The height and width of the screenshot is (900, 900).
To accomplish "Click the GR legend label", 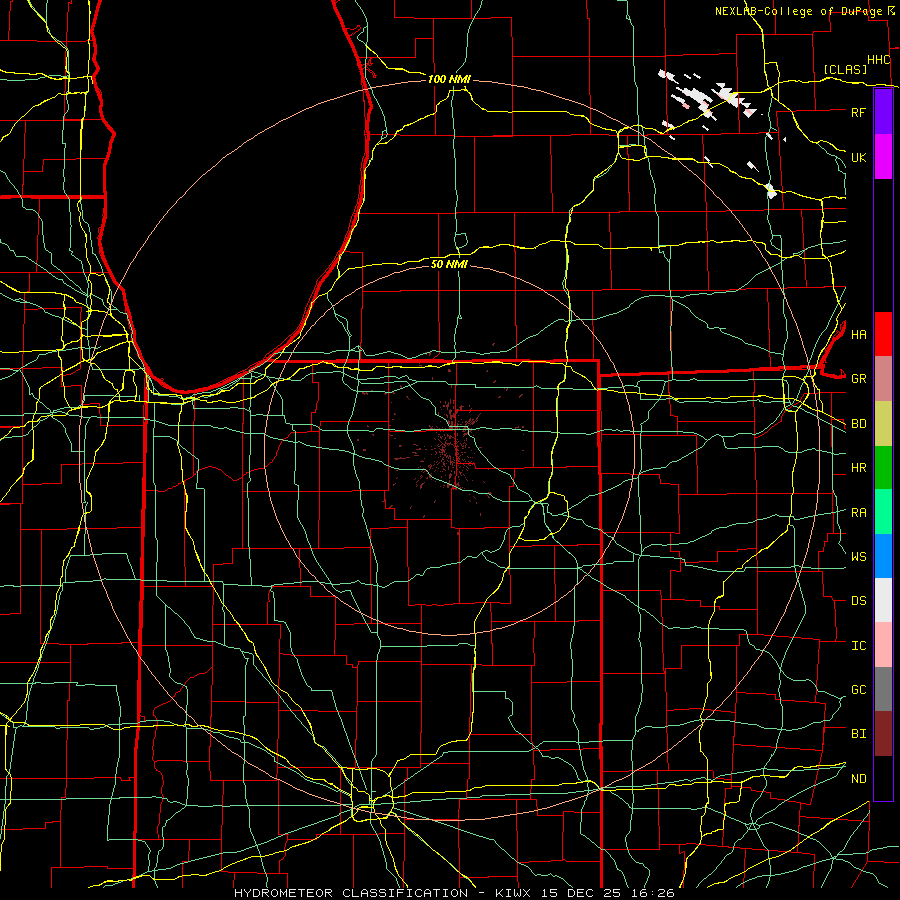I will coord(858,379).
